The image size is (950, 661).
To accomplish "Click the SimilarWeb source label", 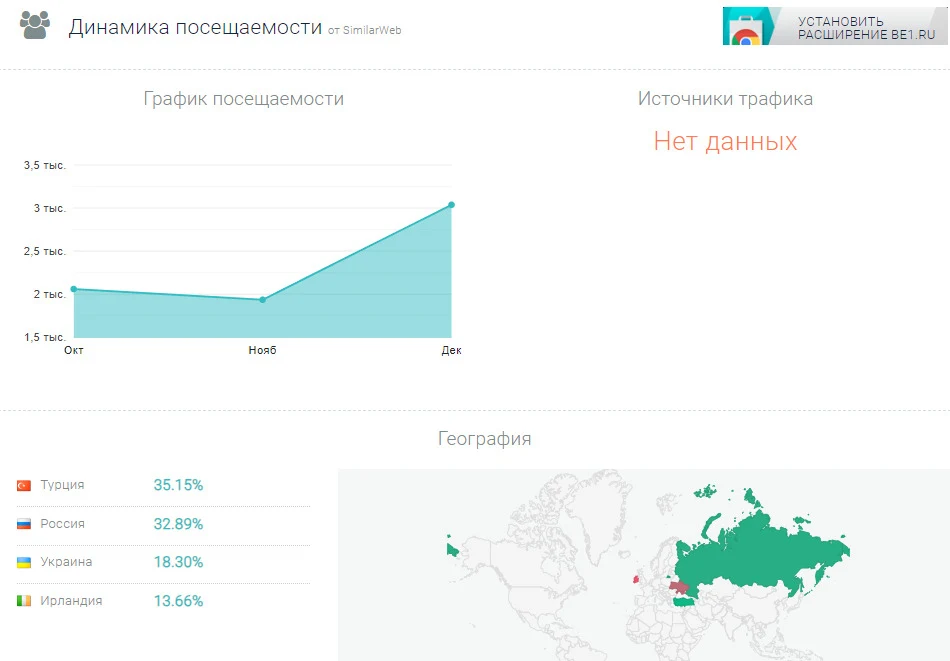I will (x=365, y=30).
